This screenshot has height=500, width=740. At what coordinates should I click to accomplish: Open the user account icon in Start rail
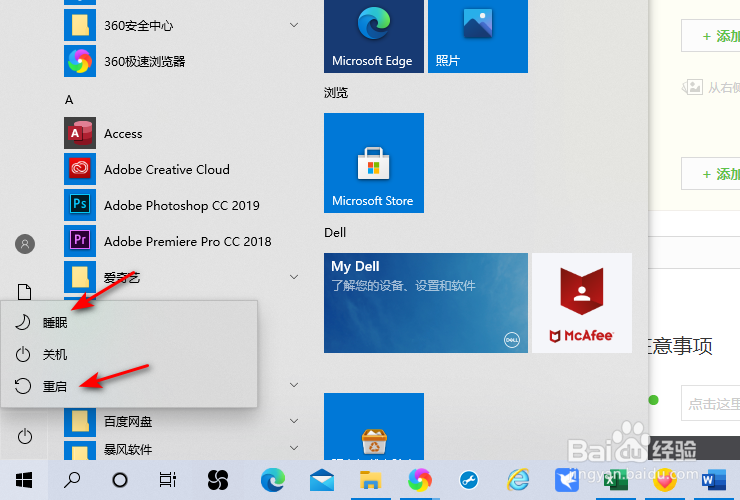click(25, 244)
